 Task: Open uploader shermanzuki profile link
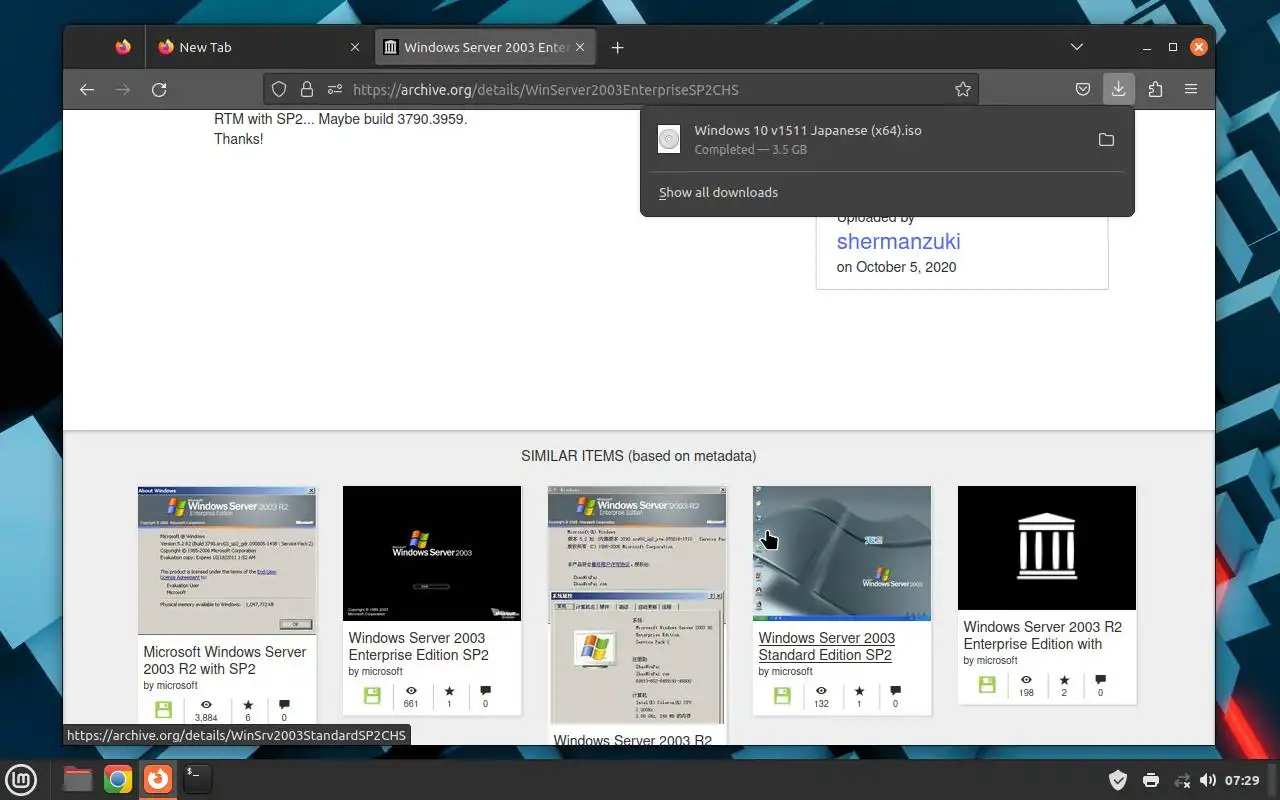click(x=898, y=241)
